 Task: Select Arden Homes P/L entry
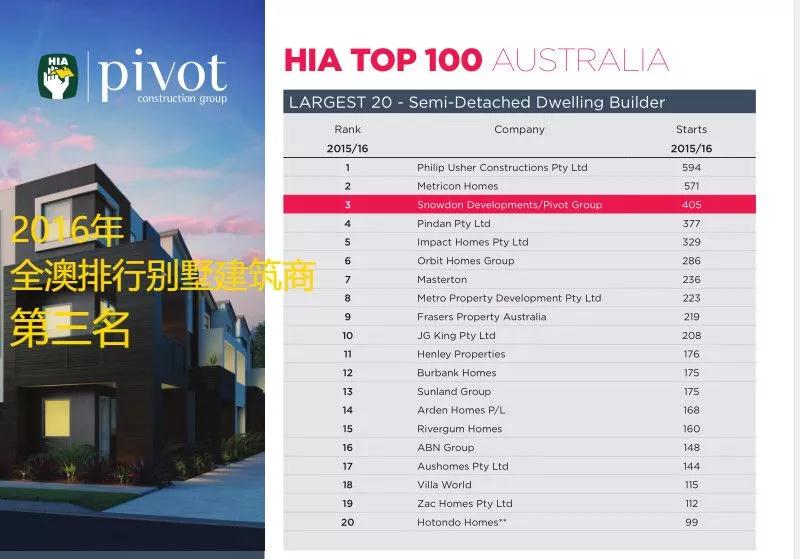[461, 410]
